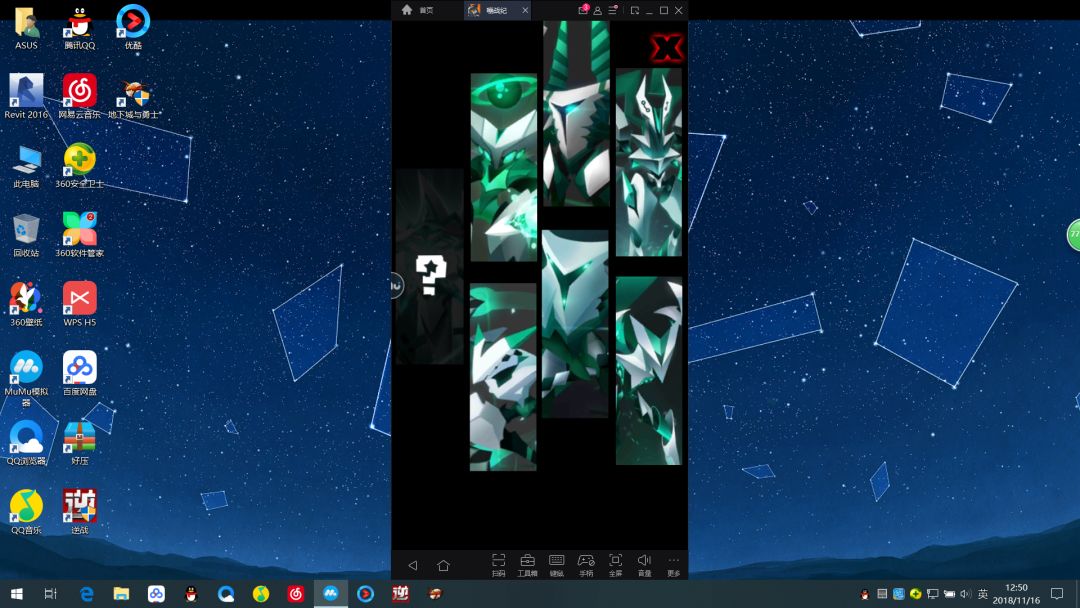Open the 更多 more options in emulator

click(674, 565)
